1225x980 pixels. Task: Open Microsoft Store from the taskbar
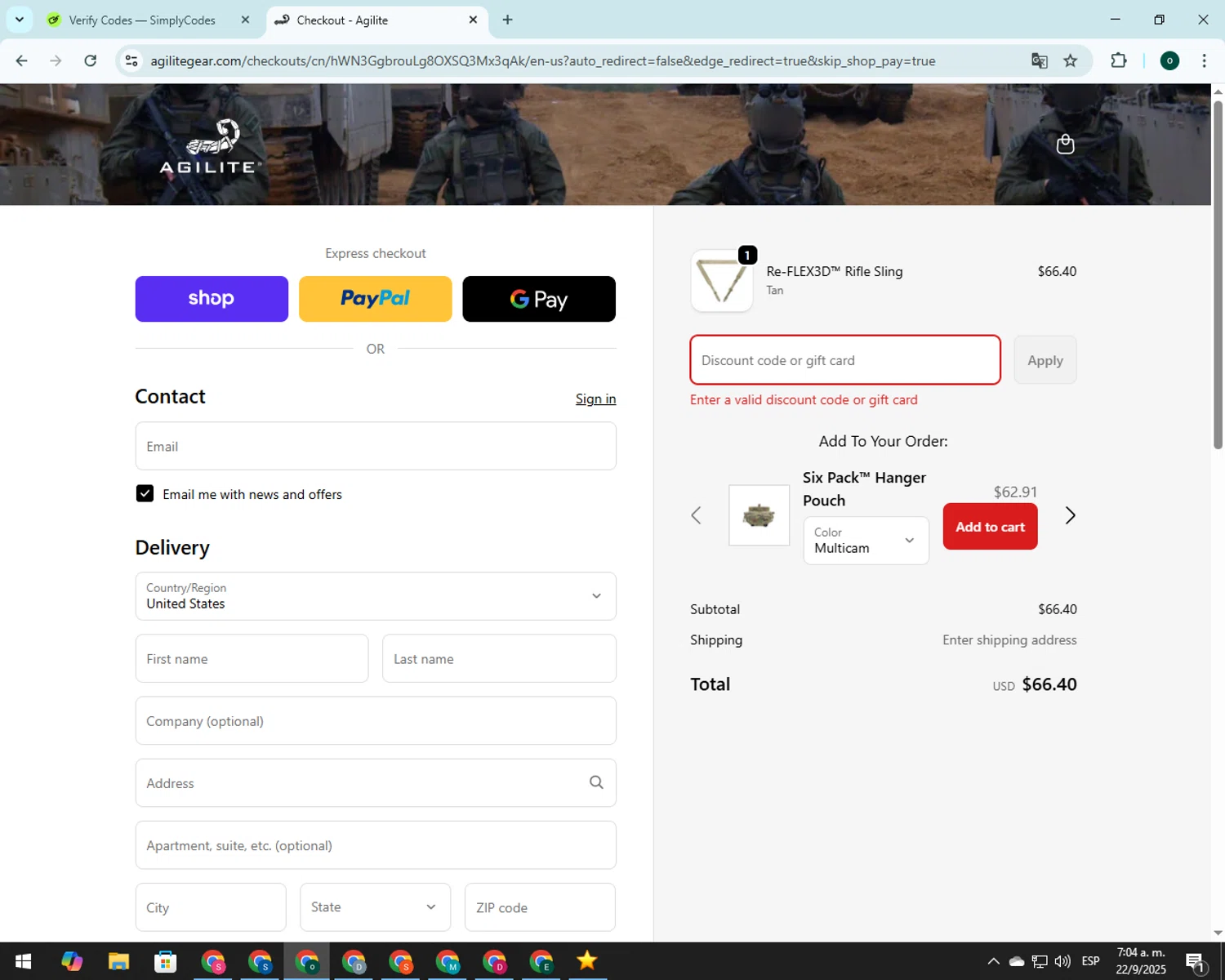coord(166,961)
